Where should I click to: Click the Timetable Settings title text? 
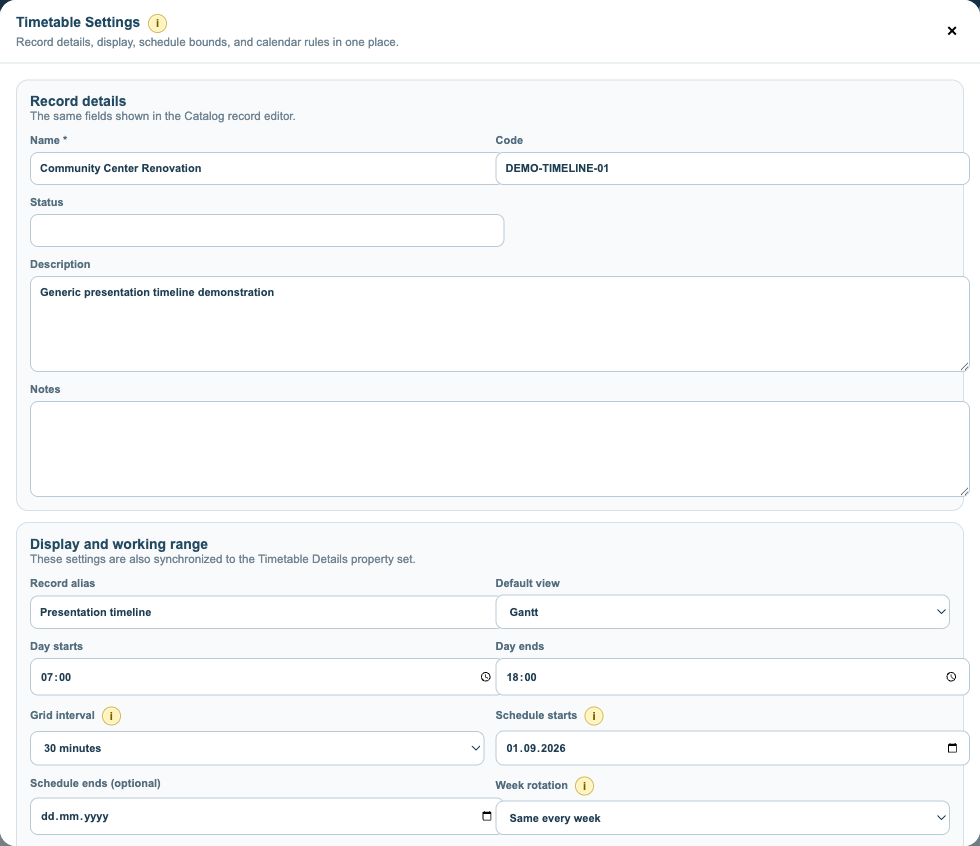click(x=78, y=22)
